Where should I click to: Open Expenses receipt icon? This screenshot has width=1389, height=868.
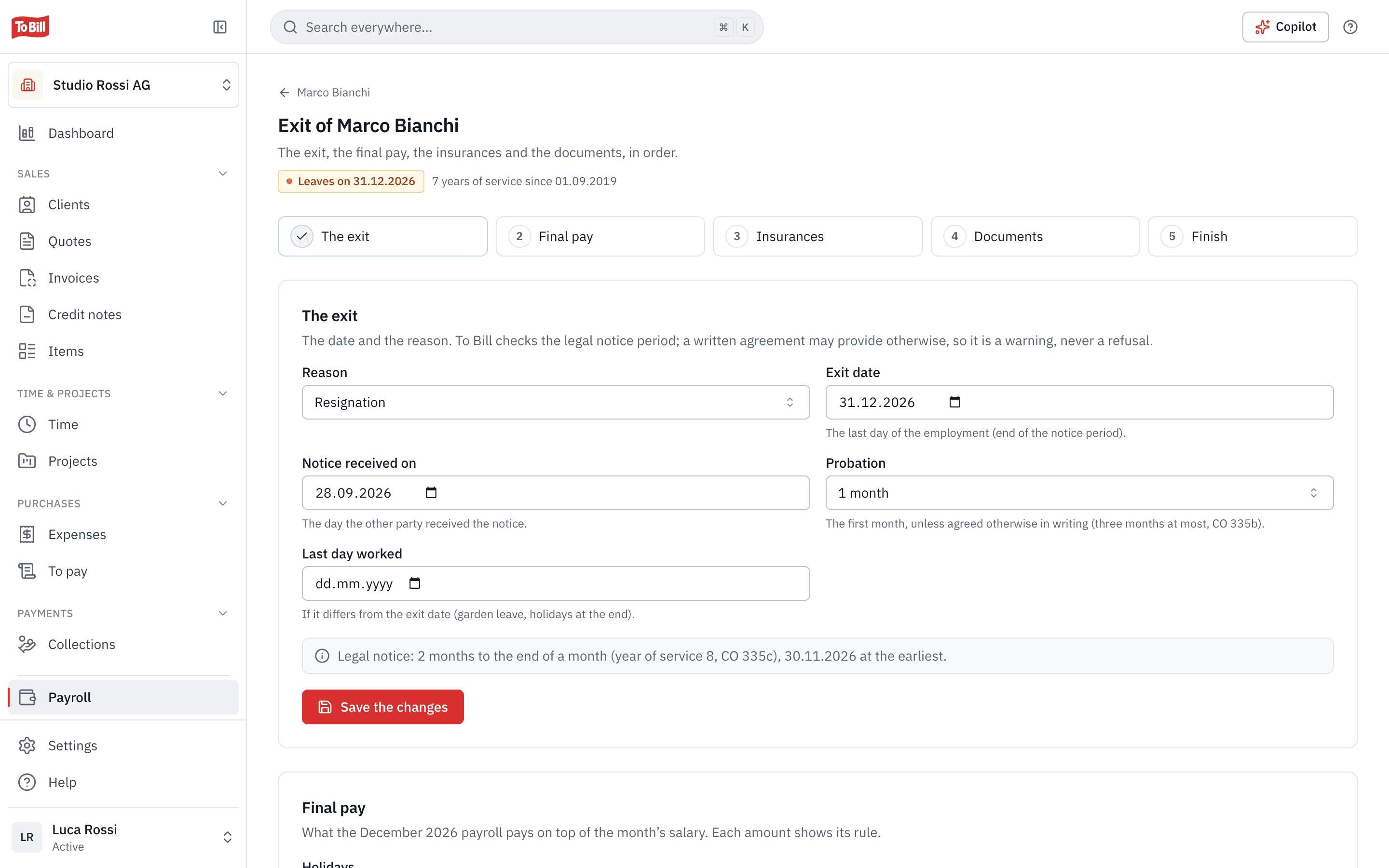point(27,534)
